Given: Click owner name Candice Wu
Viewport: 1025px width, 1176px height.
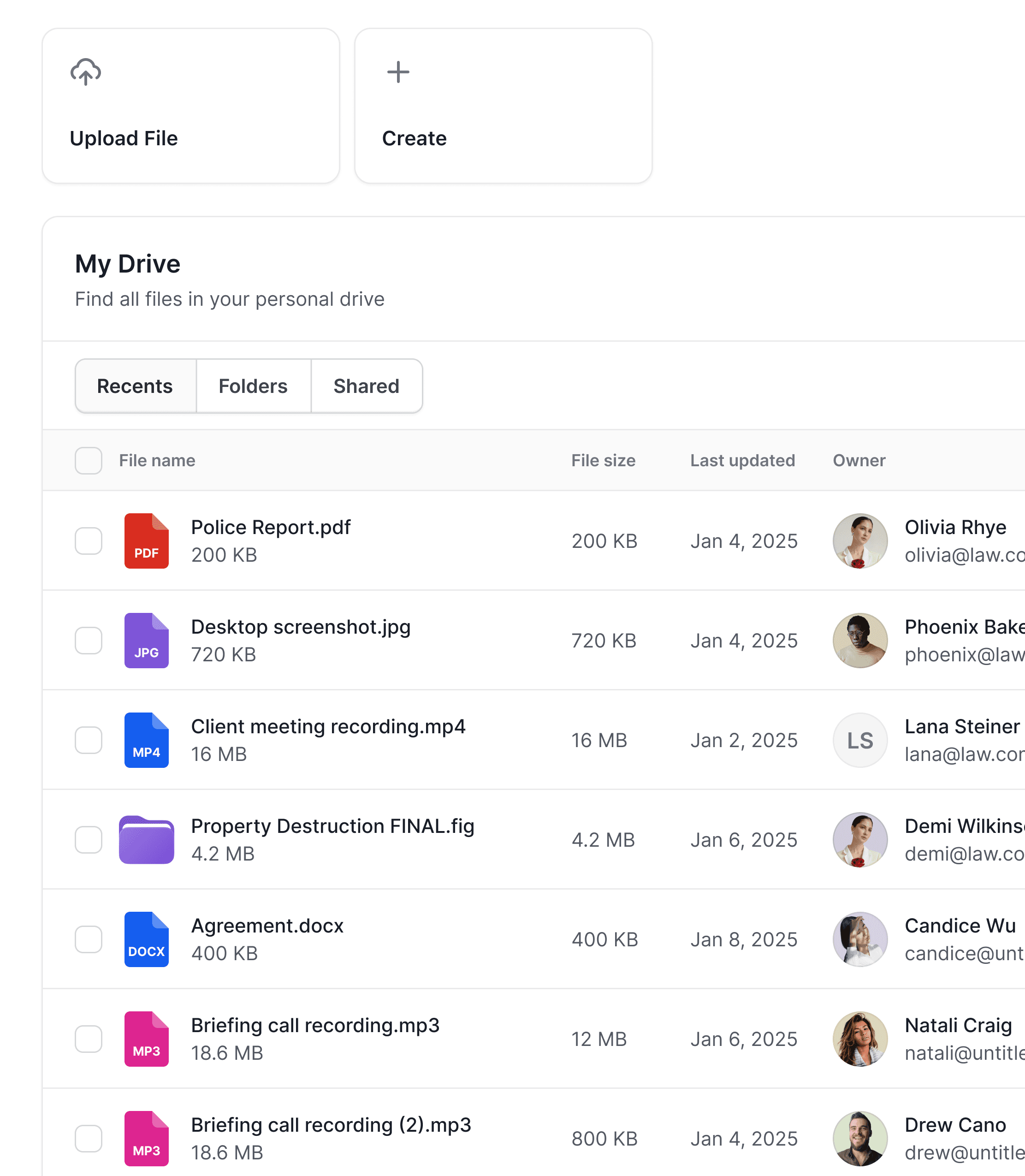Looking at the screenshot, I should (960, 925).
